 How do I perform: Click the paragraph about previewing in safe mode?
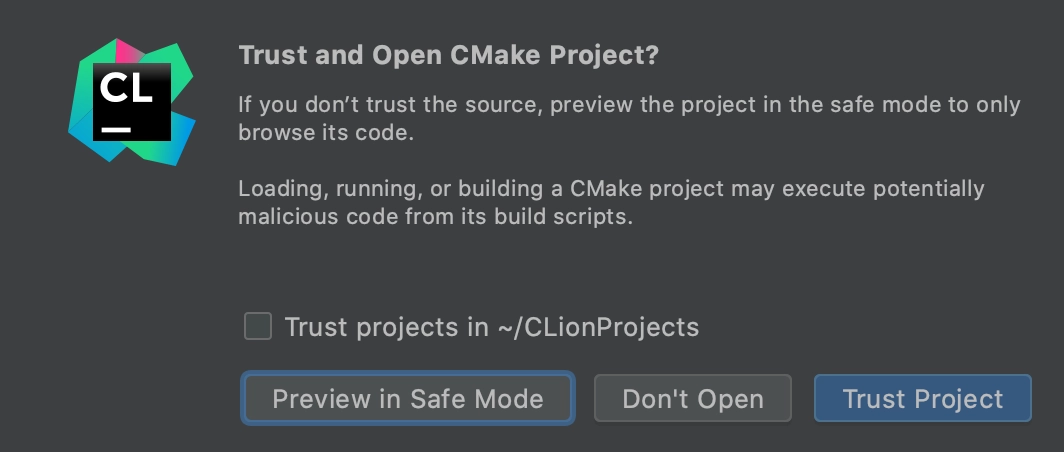tap(629, 118)
